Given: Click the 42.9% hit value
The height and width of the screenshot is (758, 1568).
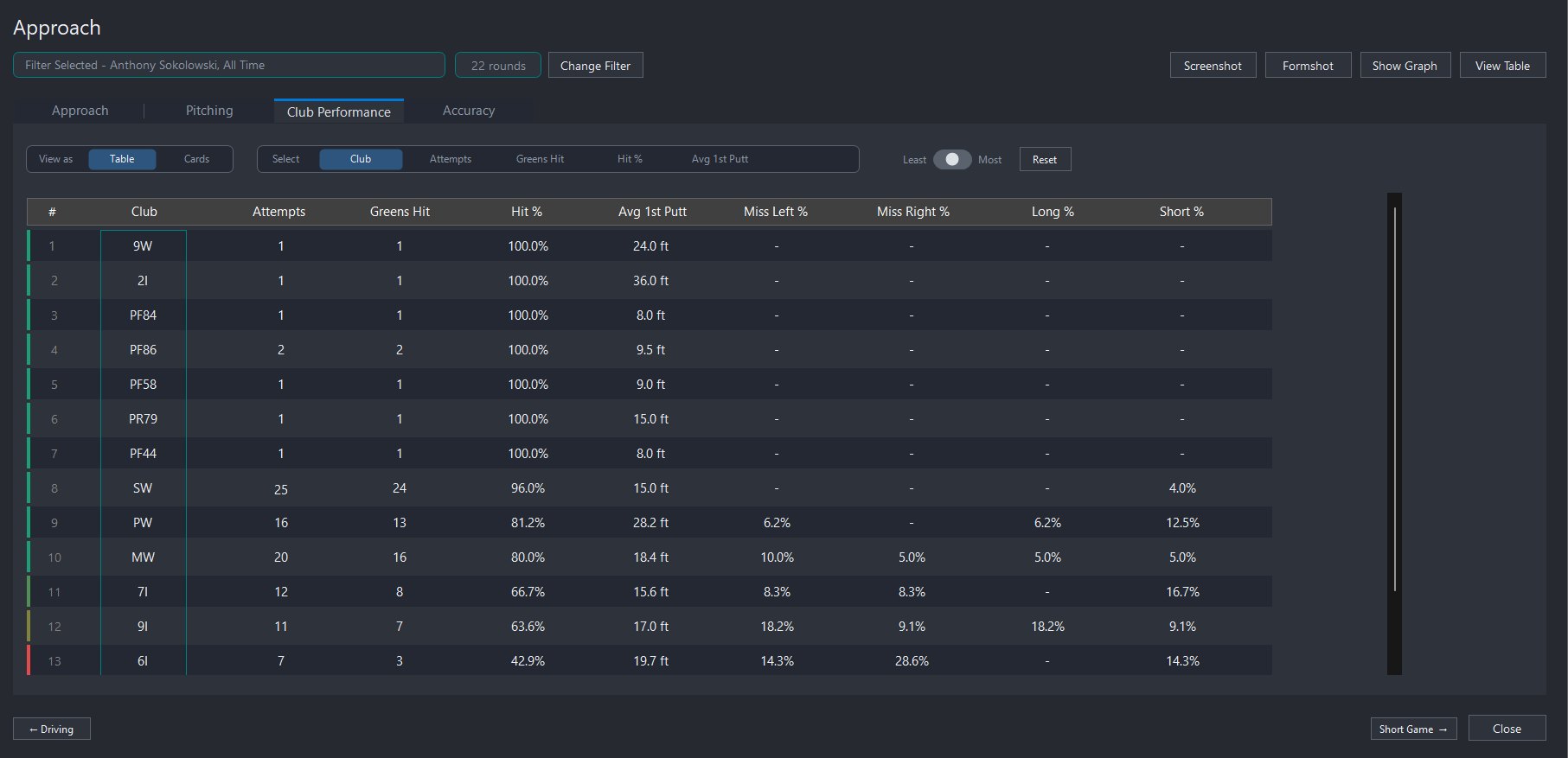Looking at the screenshot, I should point(528,661).
